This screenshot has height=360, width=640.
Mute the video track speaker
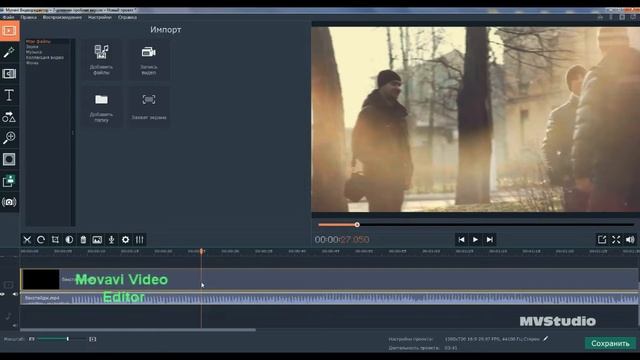point(15,294)
